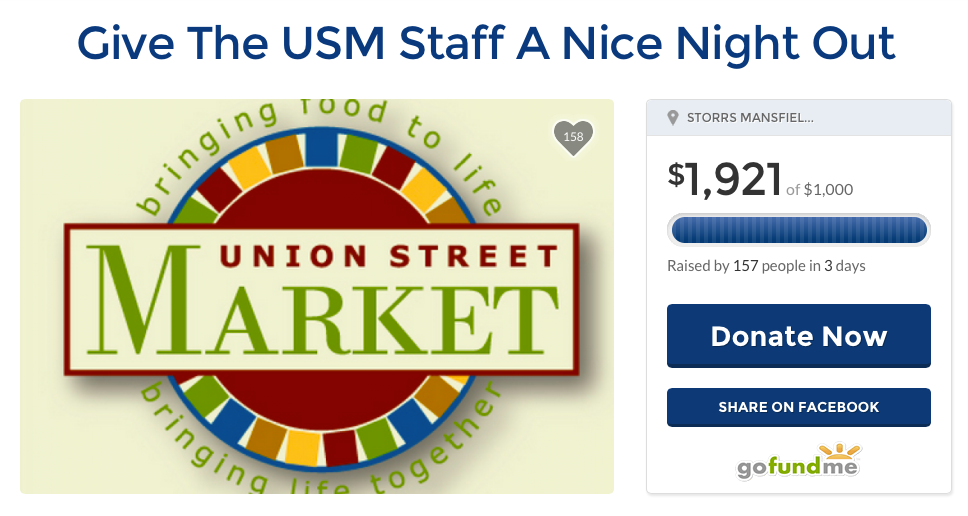Click the location pin icon

coord(673,117)
